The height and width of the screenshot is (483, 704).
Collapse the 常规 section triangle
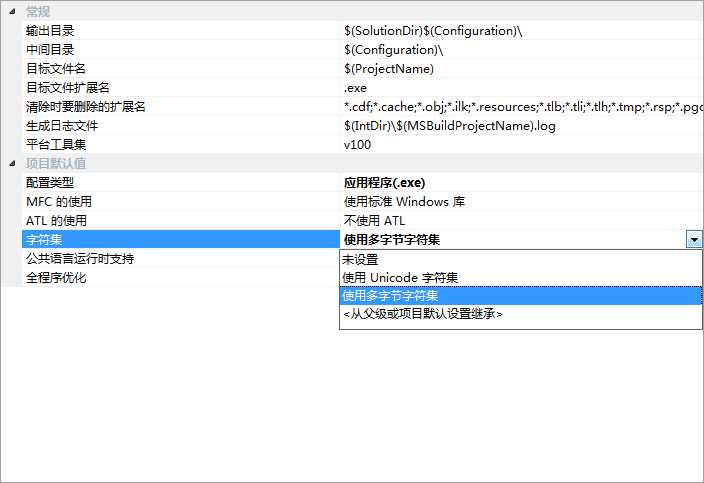click(x=12, y=12)
